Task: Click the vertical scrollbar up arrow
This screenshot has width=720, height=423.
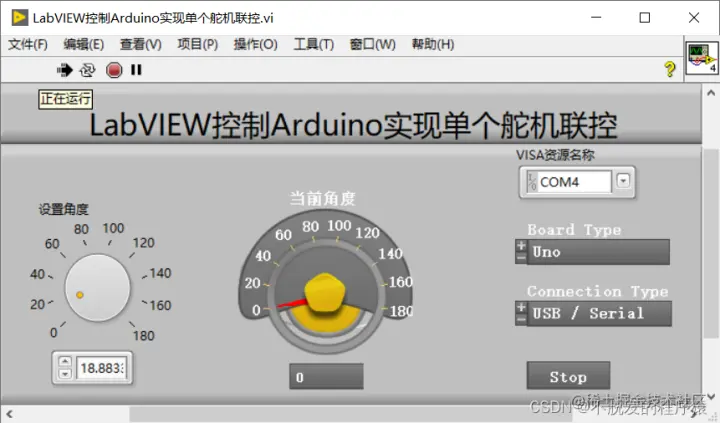Action: click(x=711, y=92)
